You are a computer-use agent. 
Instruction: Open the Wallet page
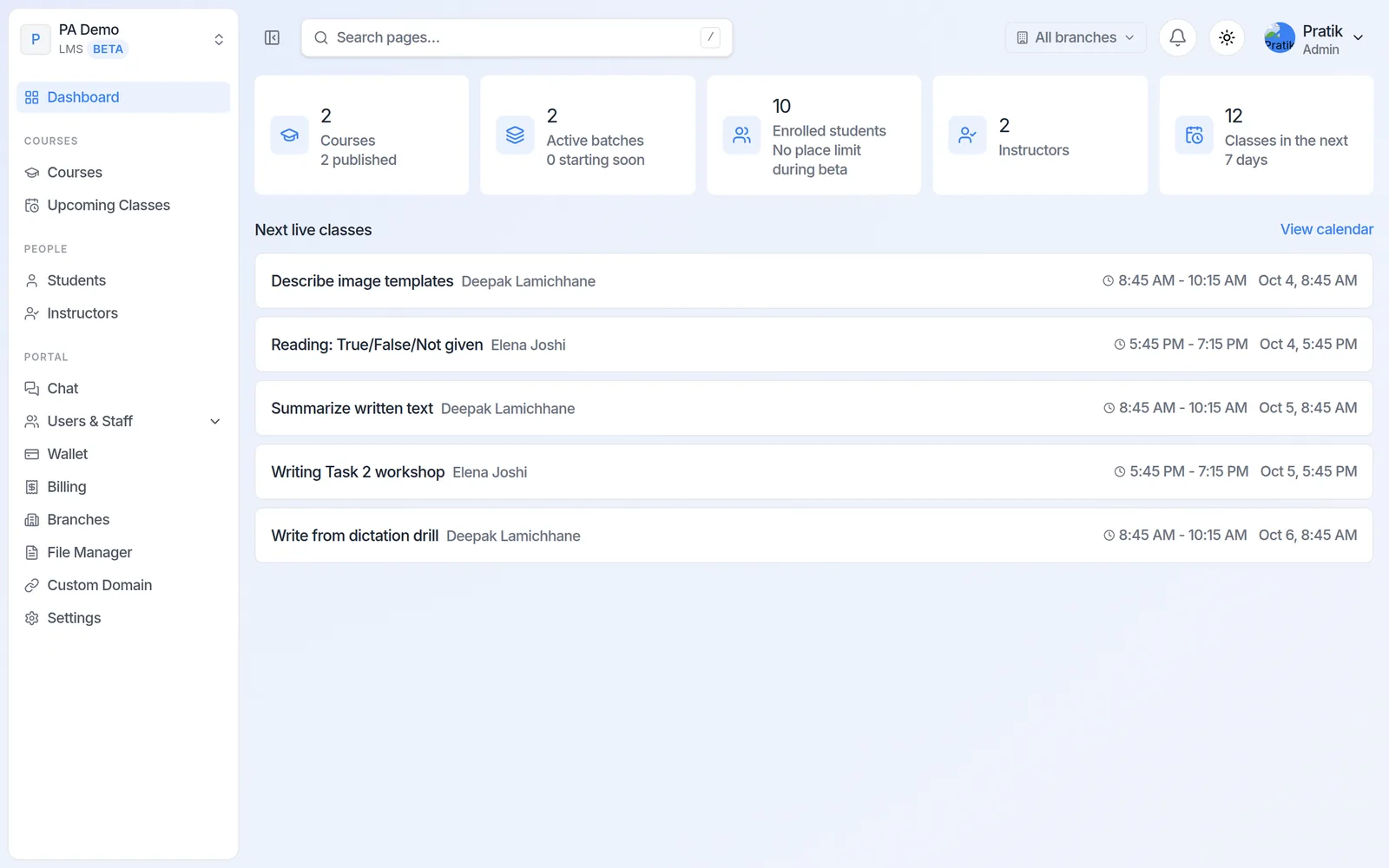123,454
